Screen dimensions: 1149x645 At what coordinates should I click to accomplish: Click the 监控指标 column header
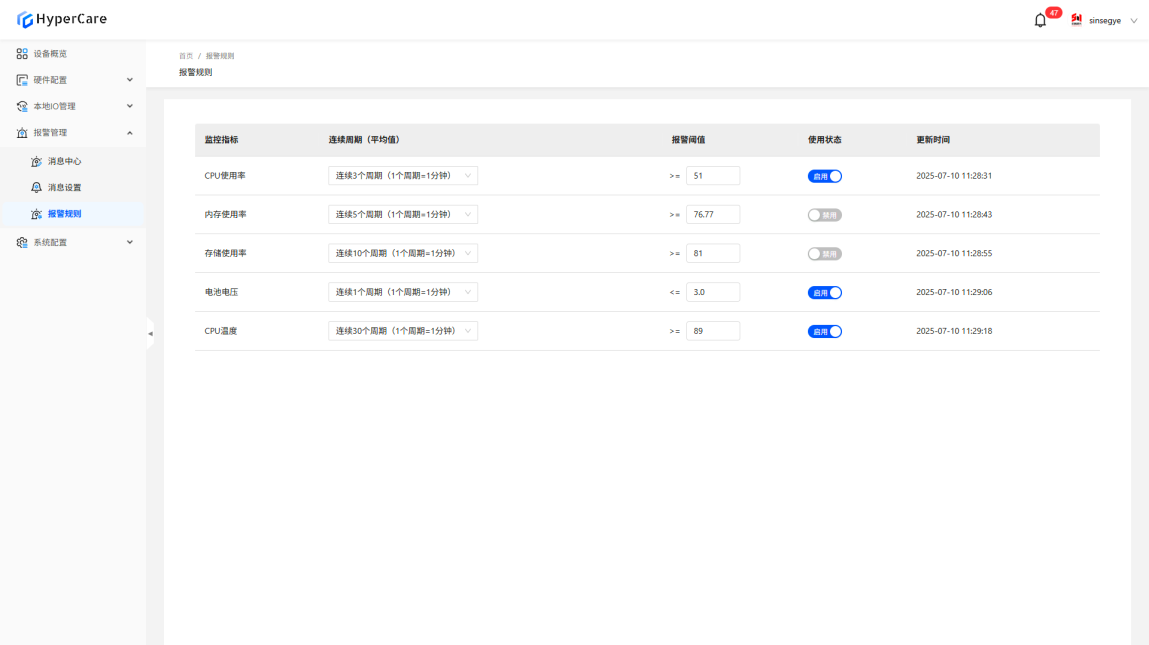[x=221, y=140]
